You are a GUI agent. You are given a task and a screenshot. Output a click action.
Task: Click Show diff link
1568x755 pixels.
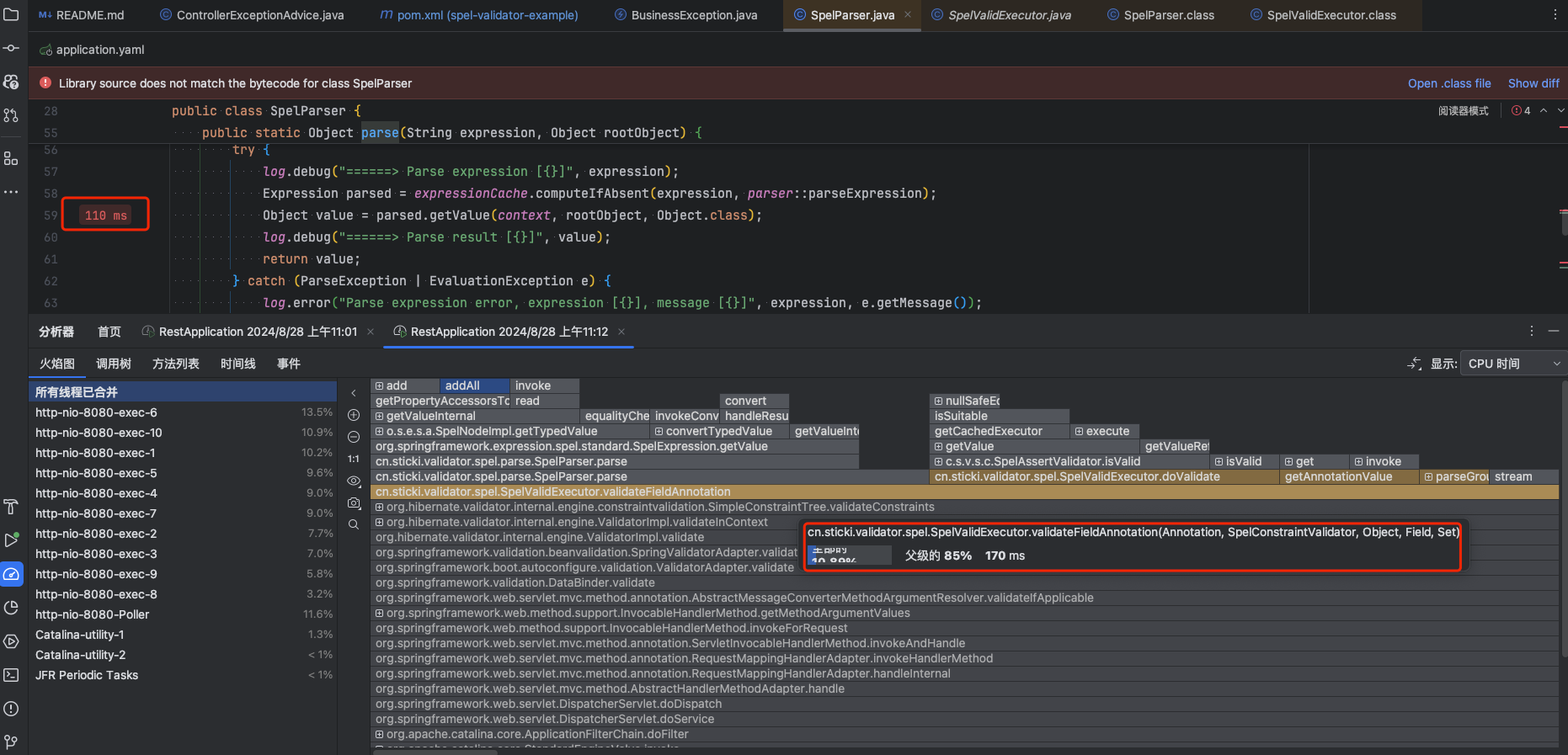(1533, 83)
